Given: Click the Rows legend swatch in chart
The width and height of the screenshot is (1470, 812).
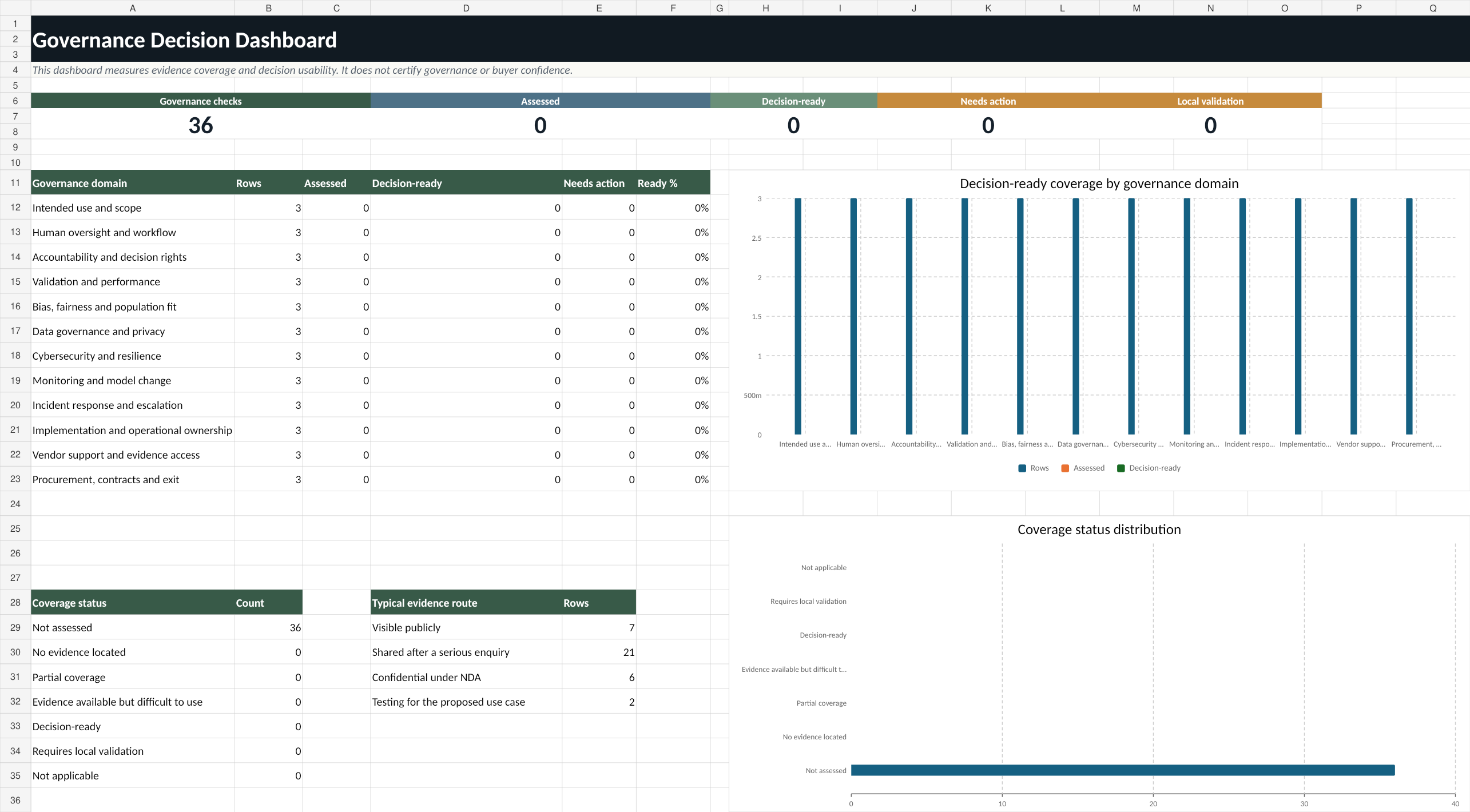Looking at the screenshot, I should click(x=1022, y=468).
